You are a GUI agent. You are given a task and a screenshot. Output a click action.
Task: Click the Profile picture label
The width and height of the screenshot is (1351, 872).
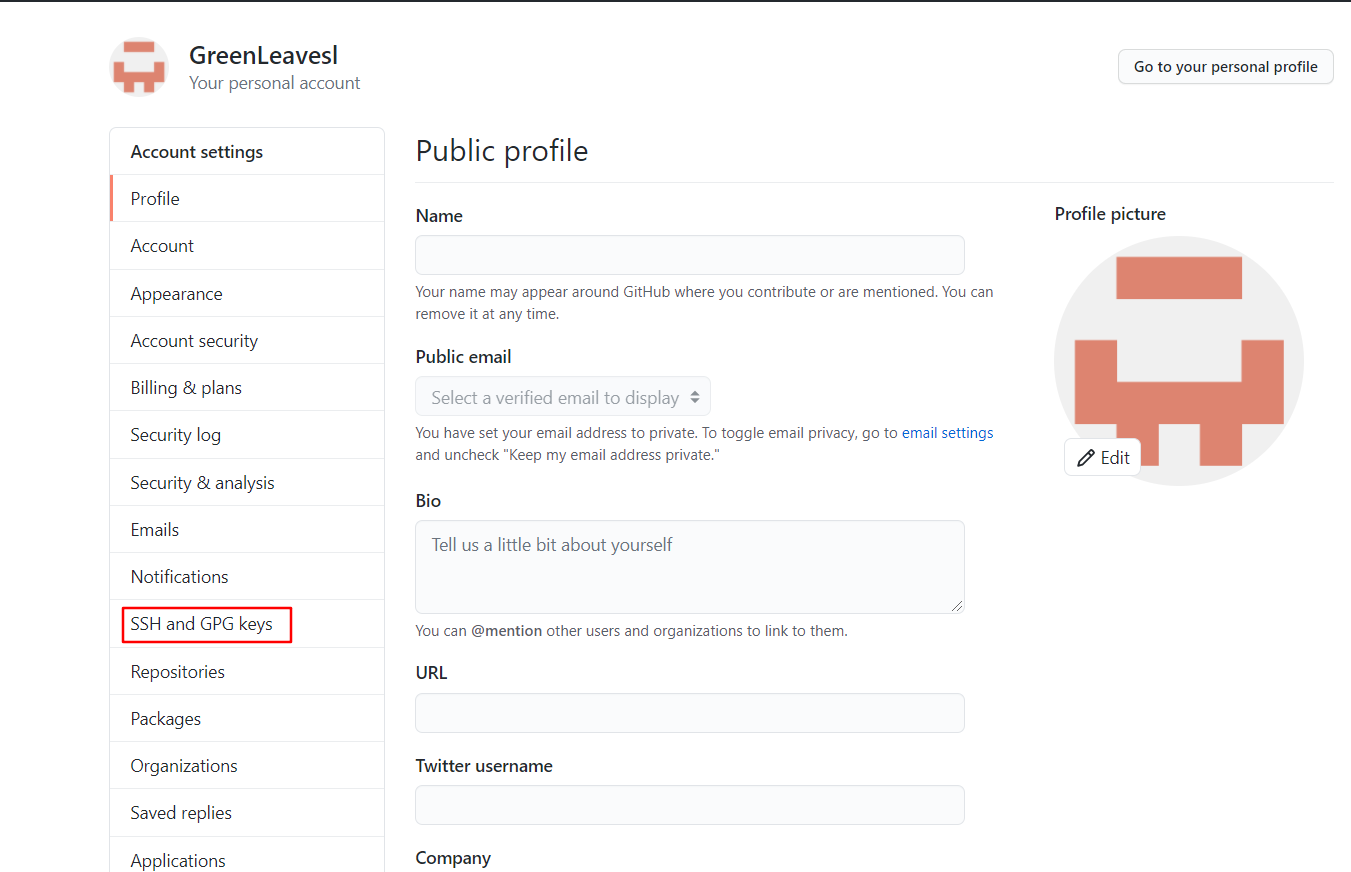point(1110,214)
